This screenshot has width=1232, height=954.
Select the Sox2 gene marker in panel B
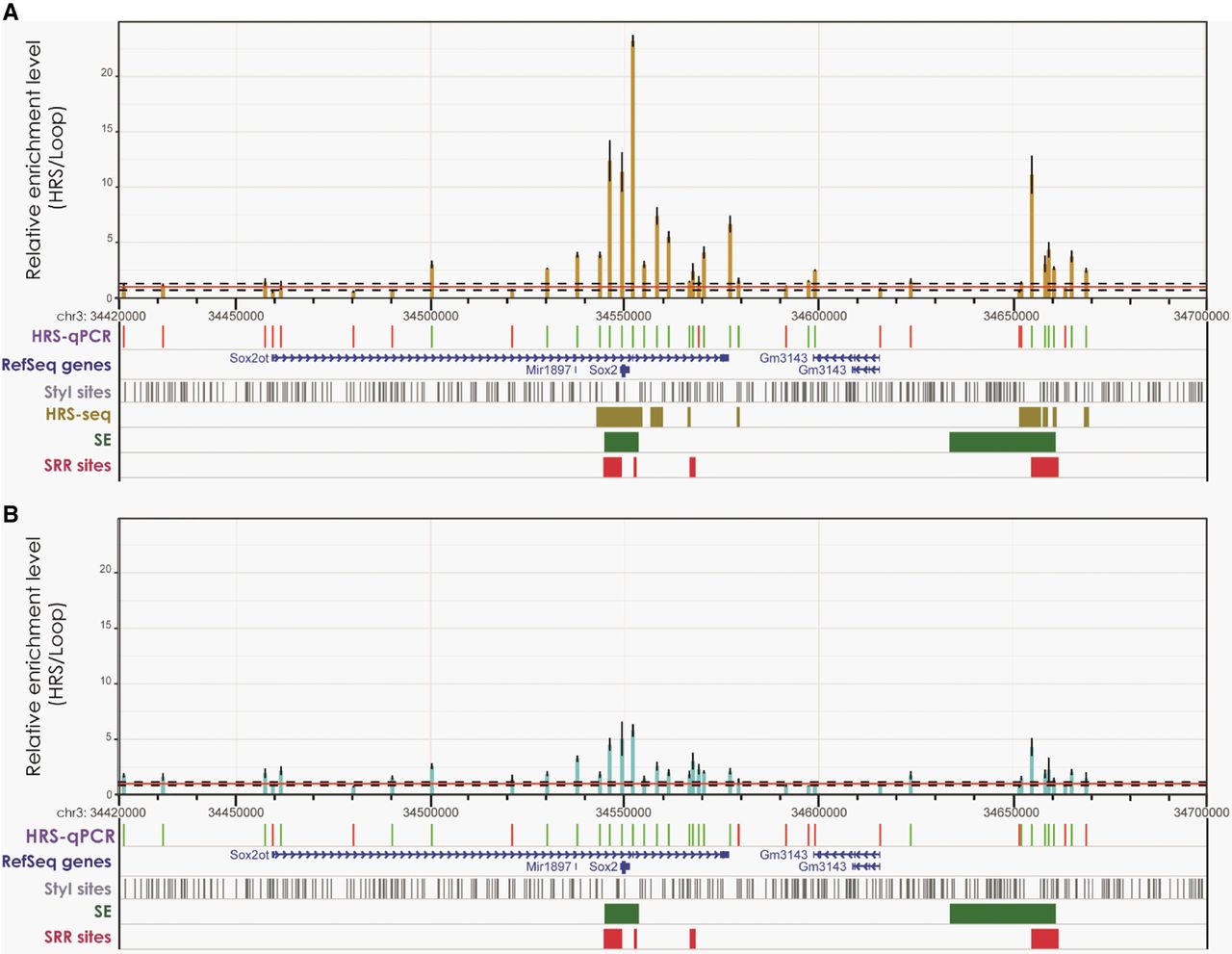tap(626, 866)
